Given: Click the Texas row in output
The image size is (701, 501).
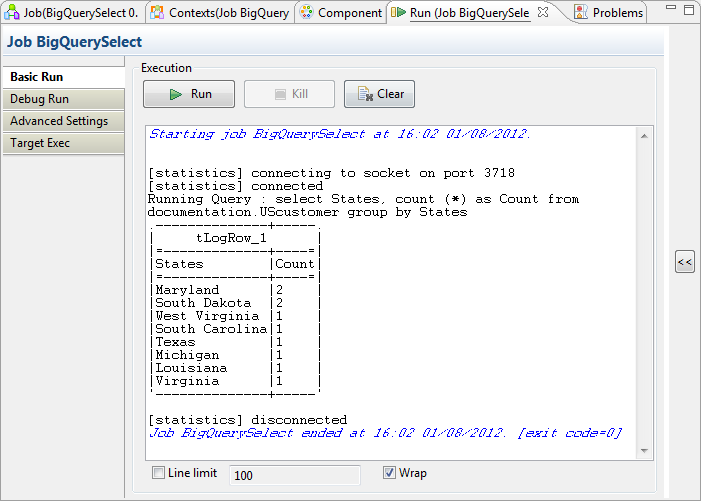Looking at the screenshot, I should coord(235,342).
